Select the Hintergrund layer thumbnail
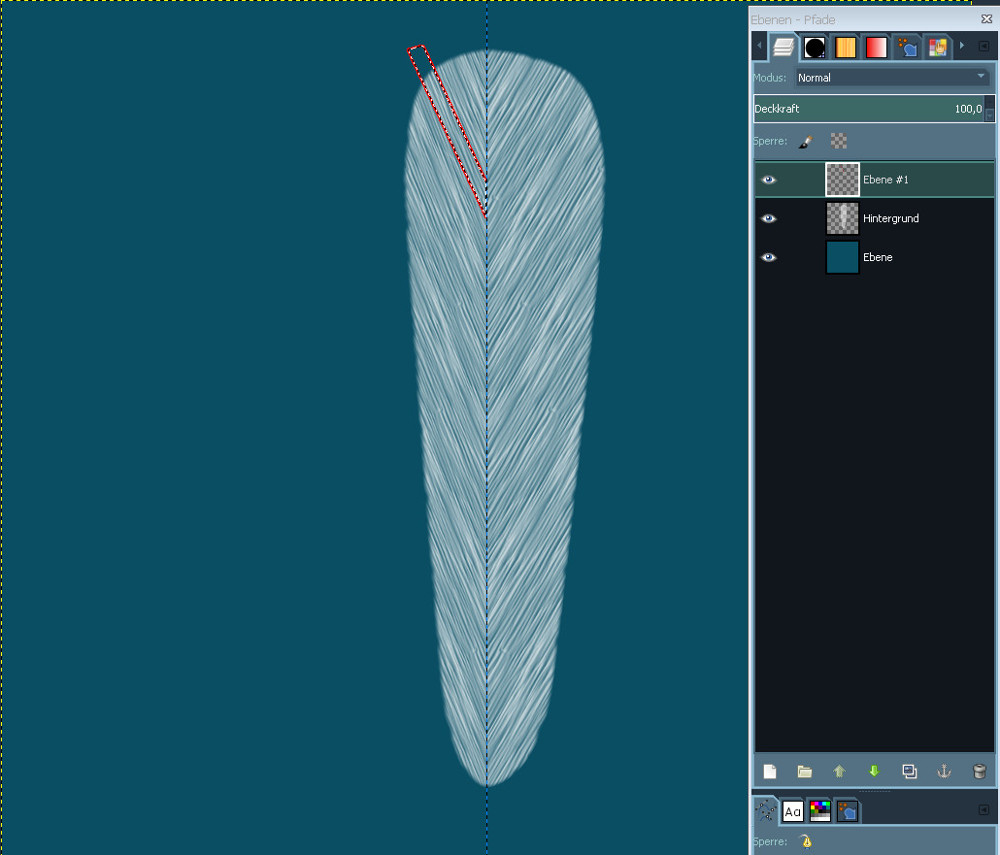This screenshot has height=855, width=1000. coord(842,218)
